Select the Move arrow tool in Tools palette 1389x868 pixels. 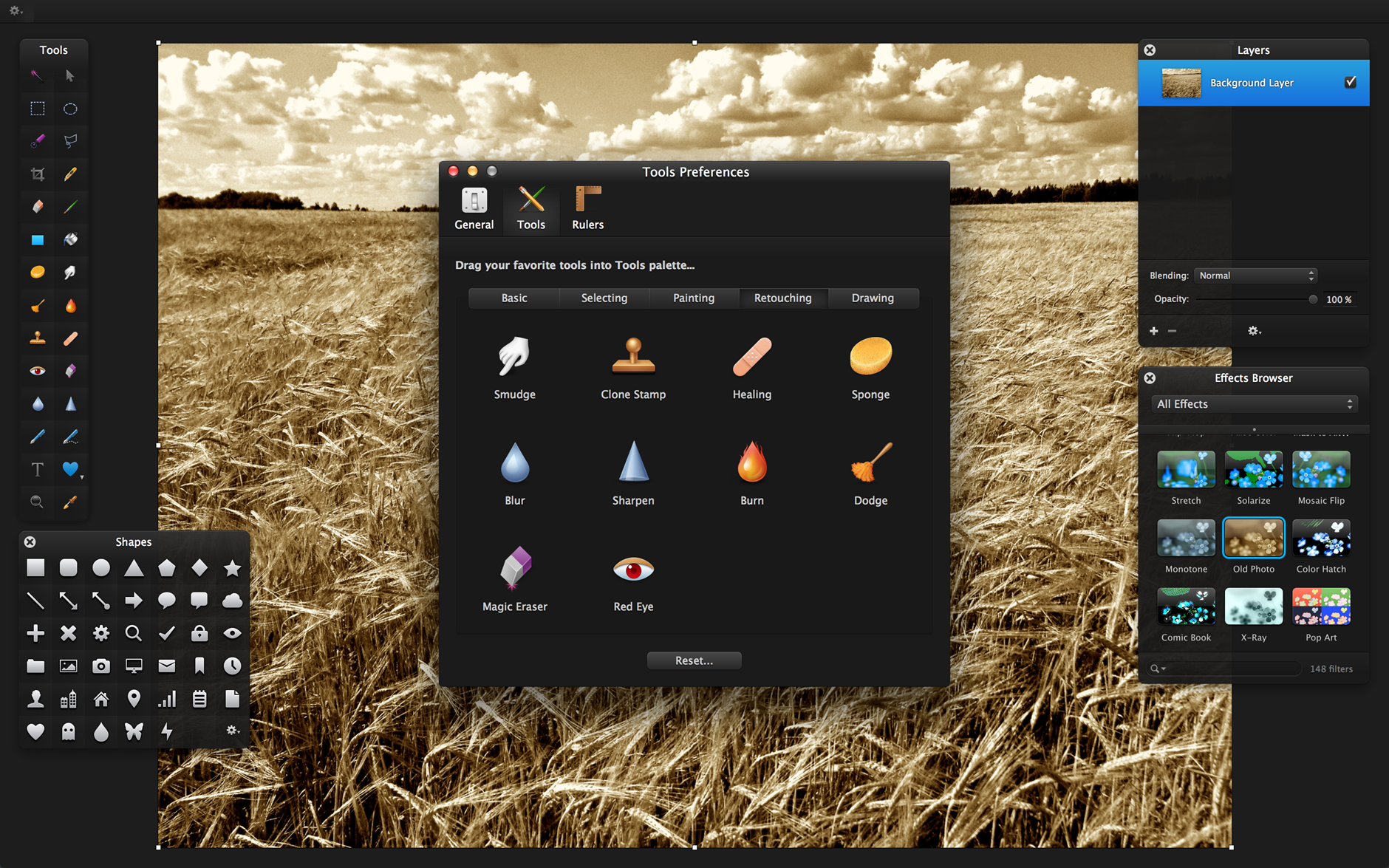pyautogui.click(x=69, y=75)
